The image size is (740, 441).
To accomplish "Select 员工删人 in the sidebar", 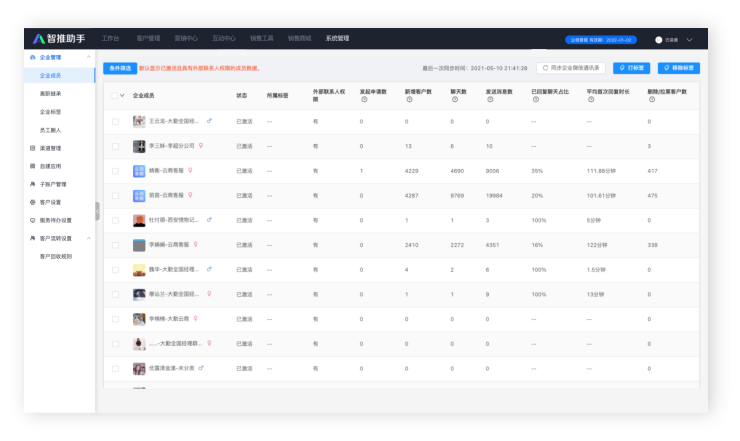I will (x=50, y=130).
